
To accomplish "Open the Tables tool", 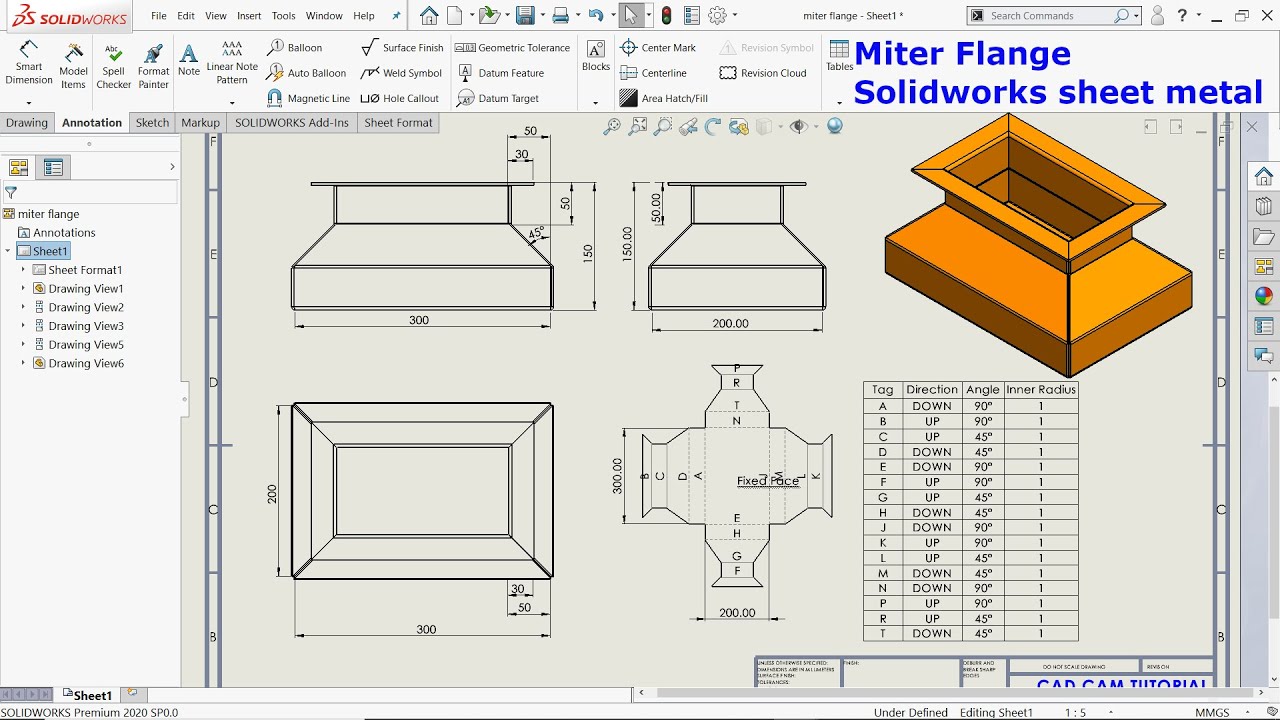I will [839, 56].
